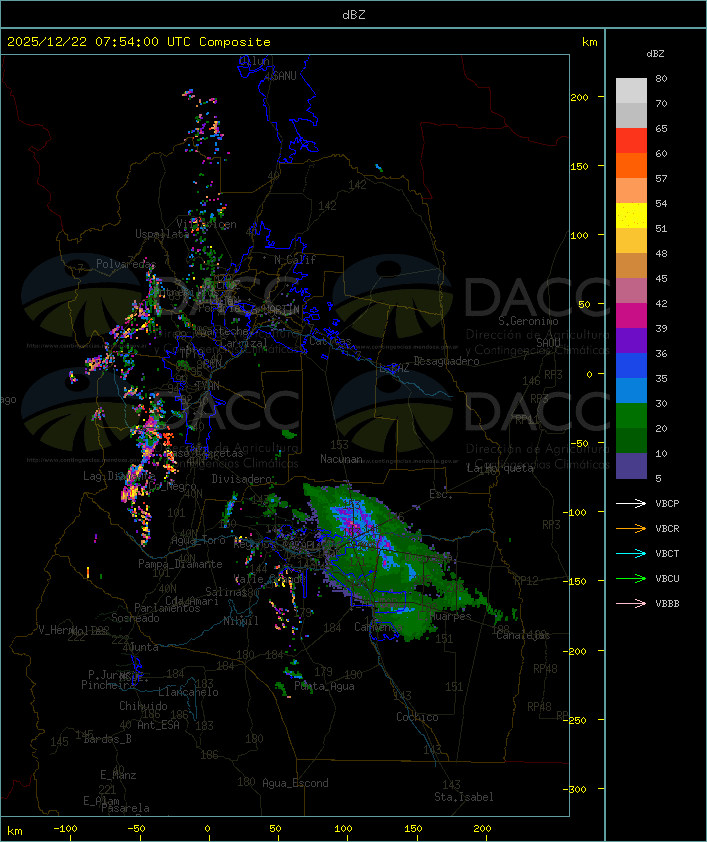Click the E_Manz map label

coord(118,775)
